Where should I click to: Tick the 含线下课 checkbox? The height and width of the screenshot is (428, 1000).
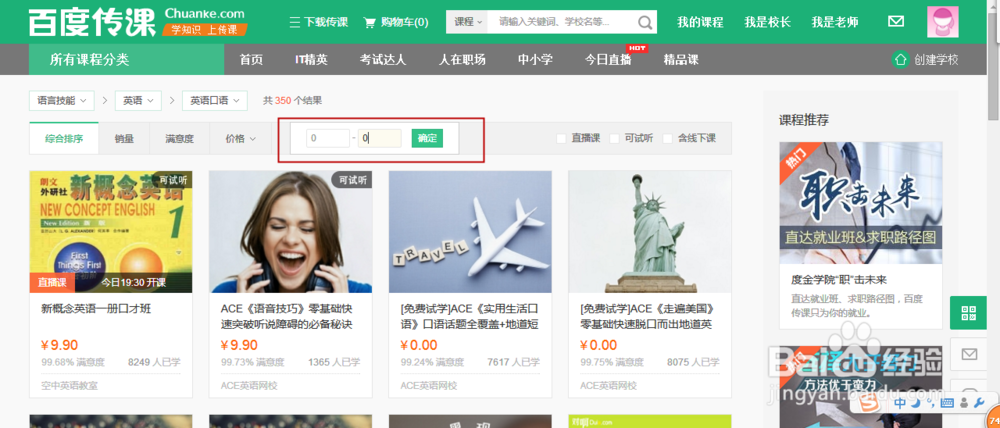click(668, 138)
